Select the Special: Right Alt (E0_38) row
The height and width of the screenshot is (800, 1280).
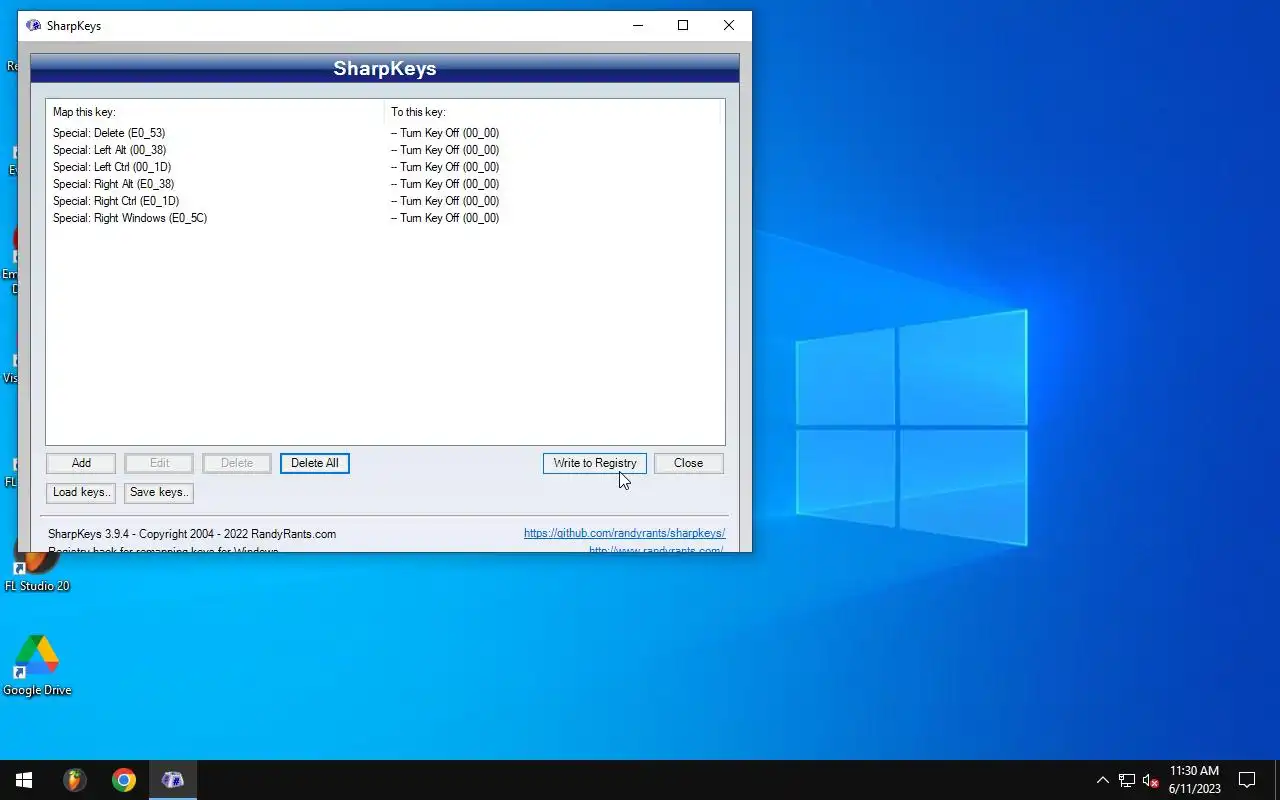pyautogui.click(x=385, y=184)
